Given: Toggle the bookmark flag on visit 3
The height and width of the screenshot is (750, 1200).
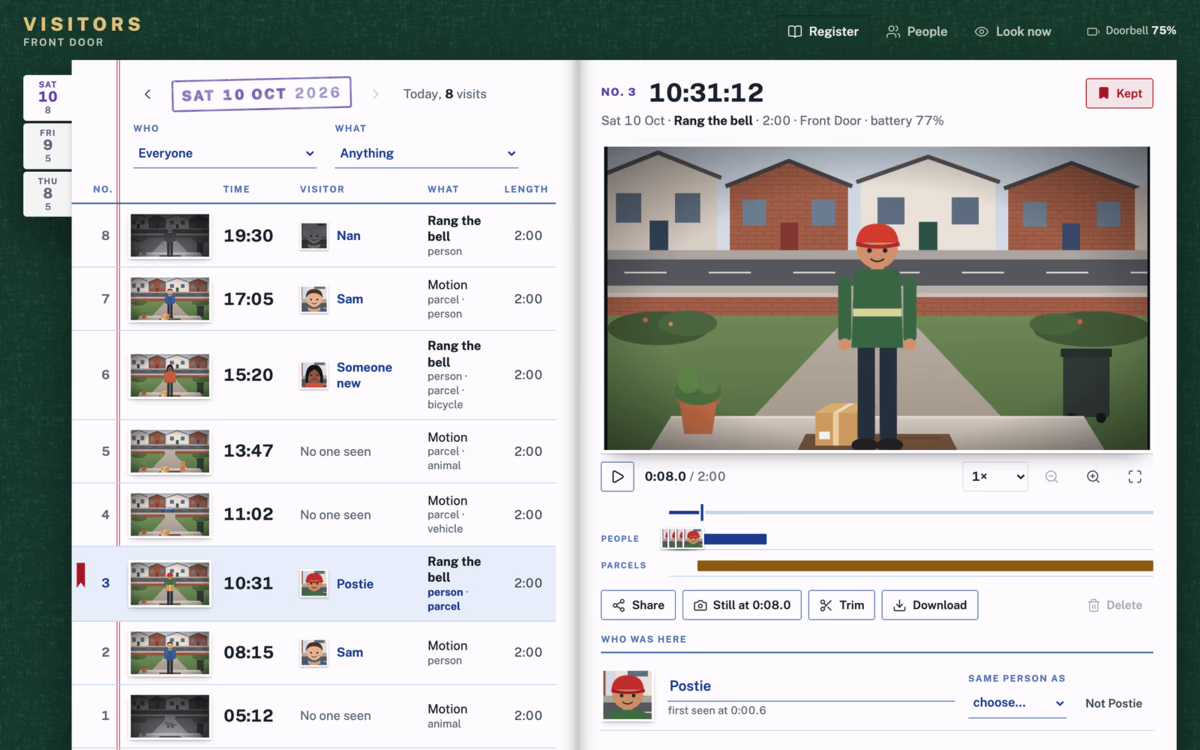Looking at the screenshot, I should [81, 575].
